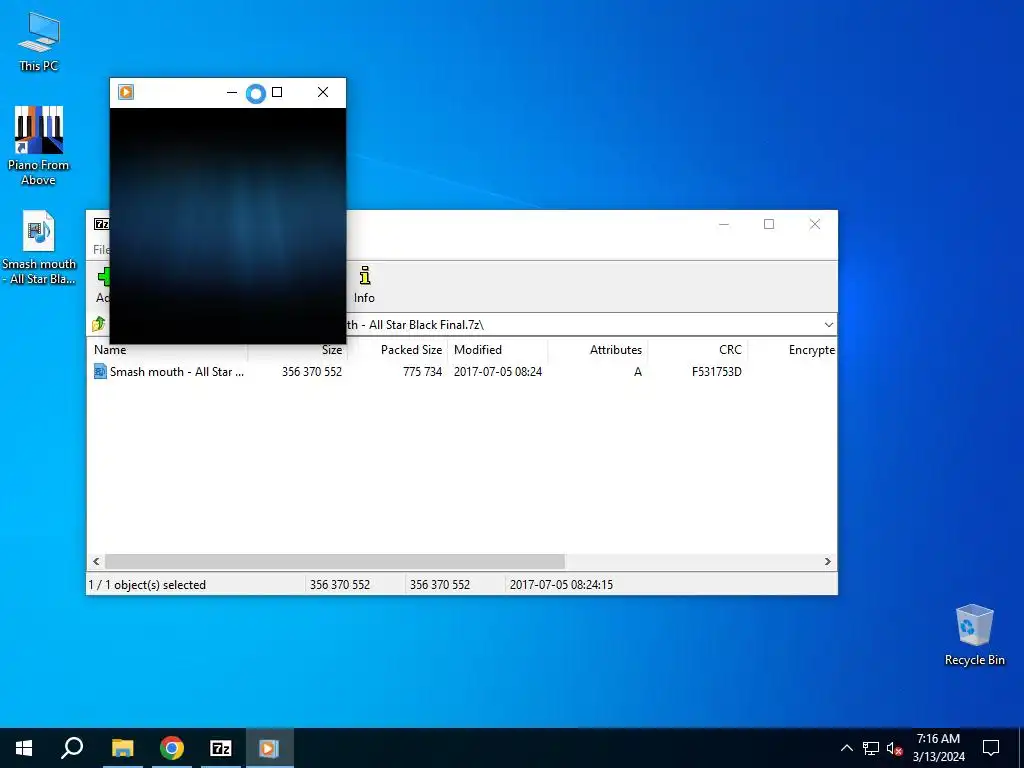Open the notification center
This screenshot has width=1024, height=768.
point(991,748)
